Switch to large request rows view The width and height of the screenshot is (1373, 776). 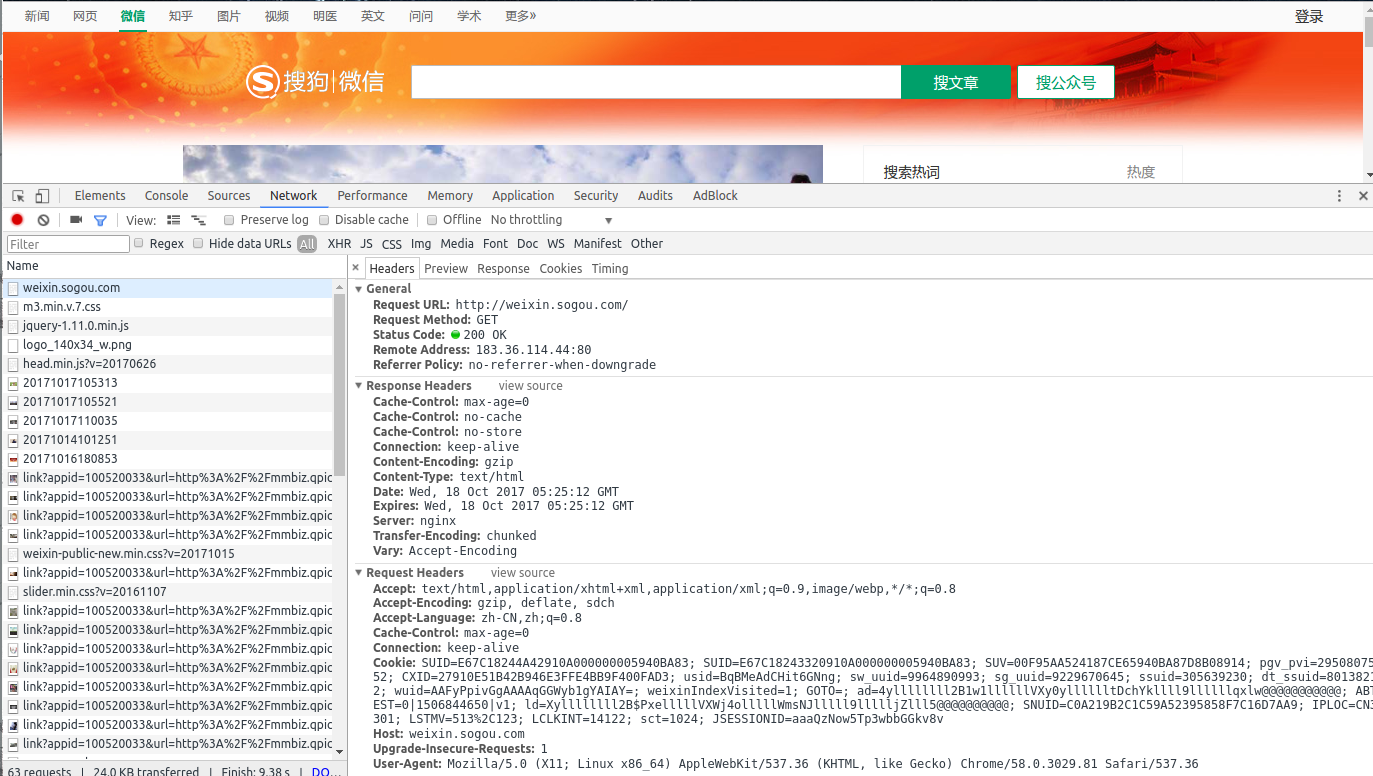pyautogui.click(x=174, y=220)
